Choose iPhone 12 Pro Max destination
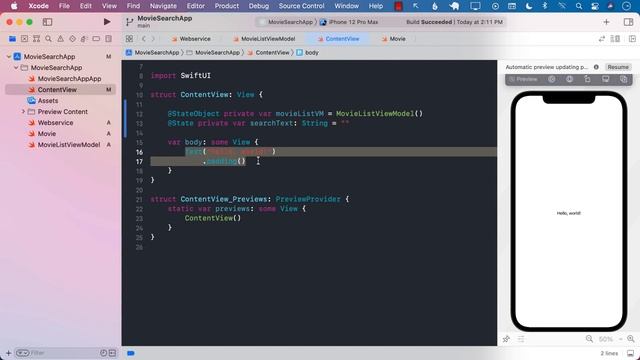Image resolution: width=640 pixels, height=360 pixels. click(349, 22)
